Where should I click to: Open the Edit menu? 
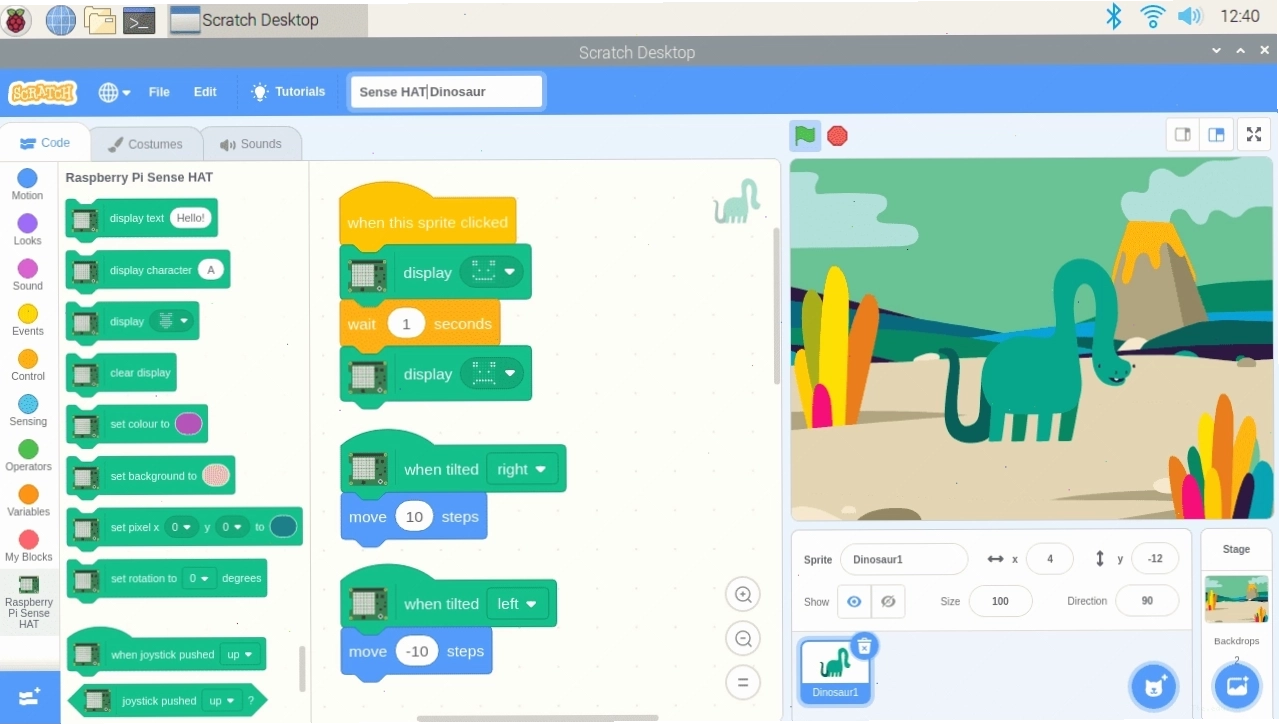click(x=205, y=92)
